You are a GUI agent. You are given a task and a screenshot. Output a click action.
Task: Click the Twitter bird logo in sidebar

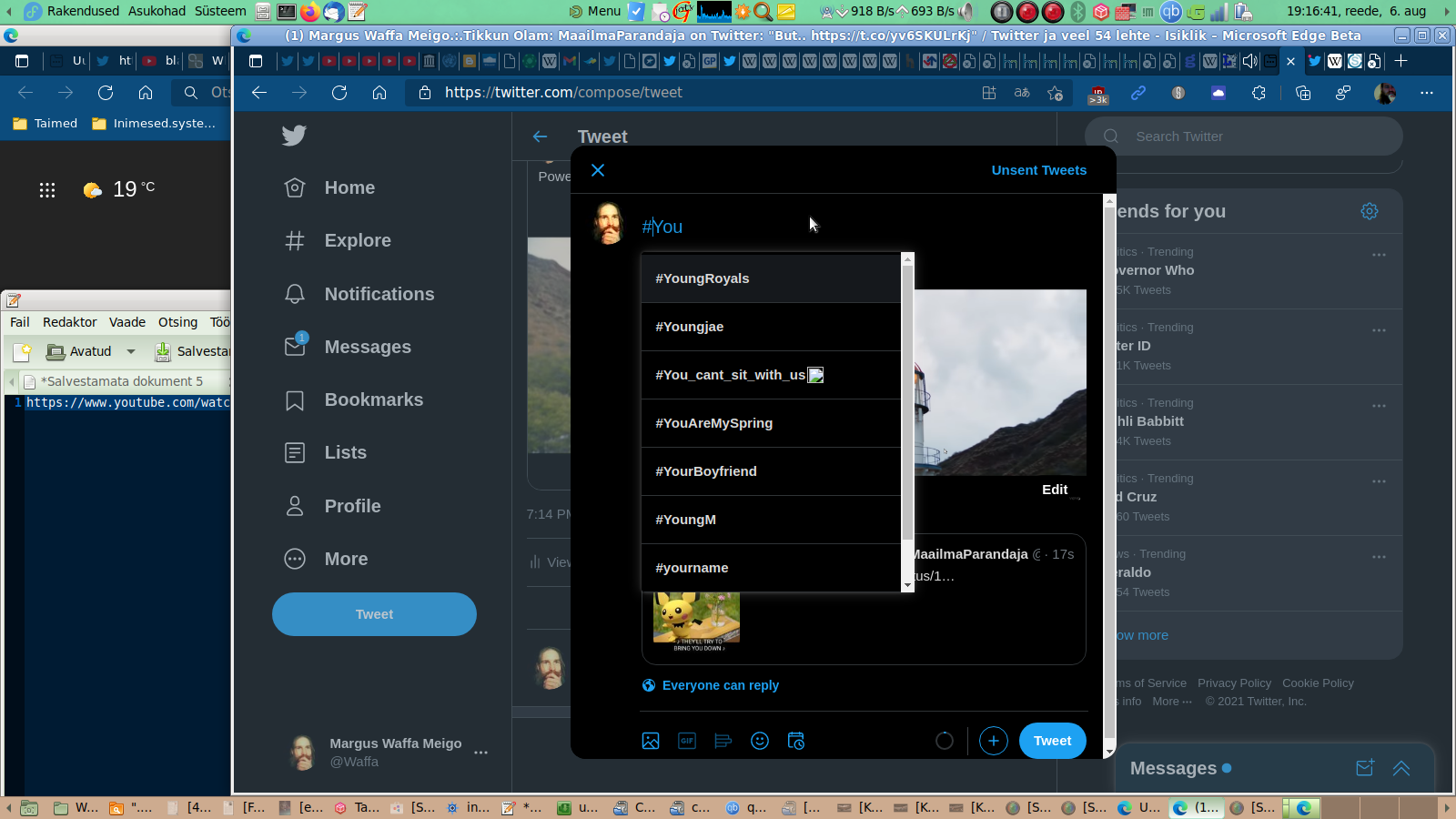click(x=294, y=136)
